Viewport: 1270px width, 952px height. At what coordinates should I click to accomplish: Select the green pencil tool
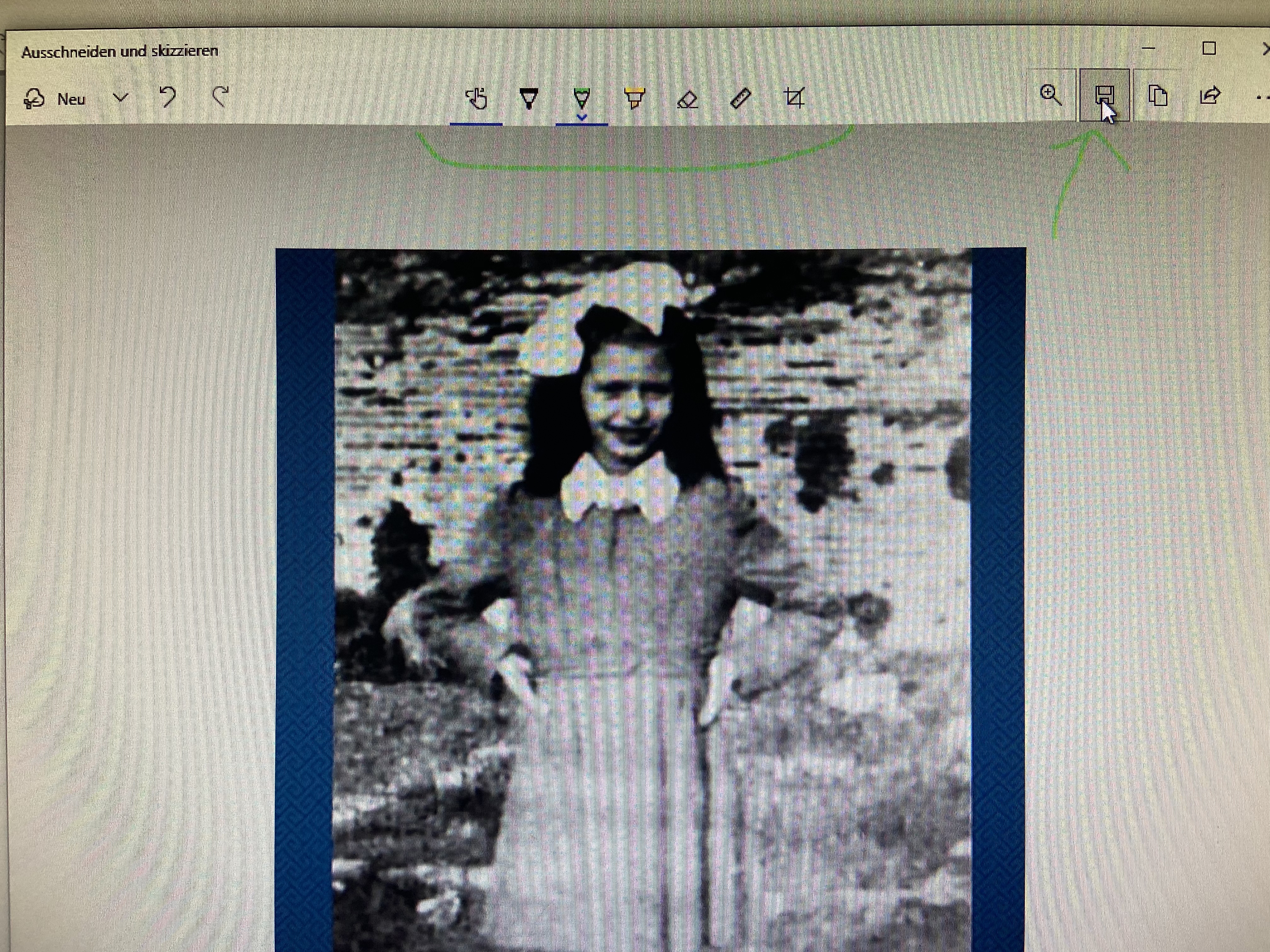click(x=581, y=98)
